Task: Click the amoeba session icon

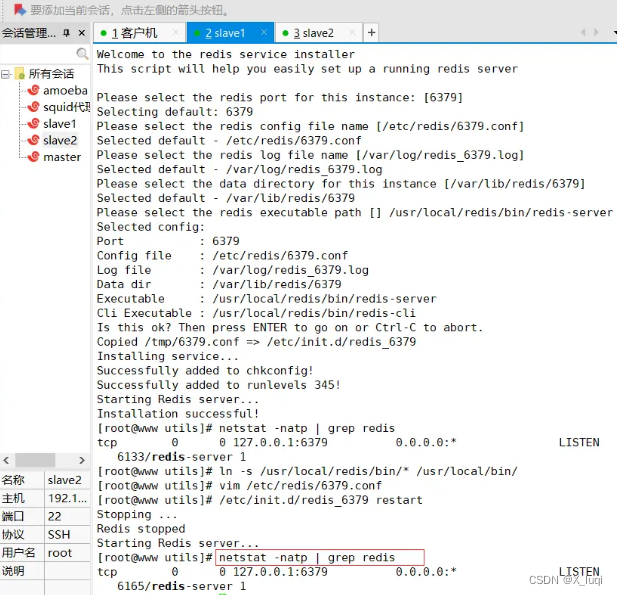Action: [x=33, y=91]
